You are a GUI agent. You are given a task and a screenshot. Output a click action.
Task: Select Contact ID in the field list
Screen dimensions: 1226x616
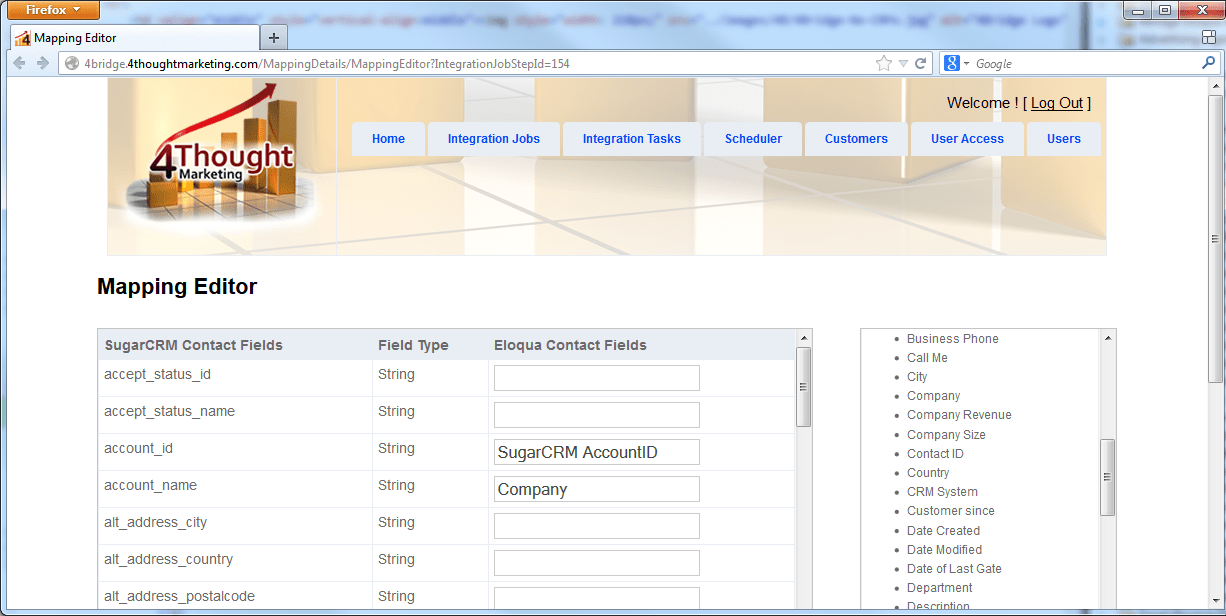[935, 454]
